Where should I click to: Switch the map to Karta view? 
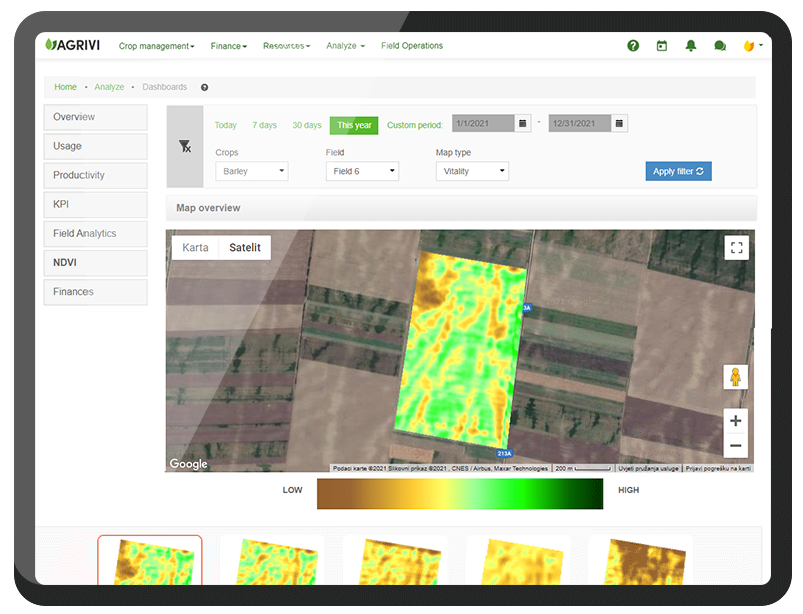(195, 247)
